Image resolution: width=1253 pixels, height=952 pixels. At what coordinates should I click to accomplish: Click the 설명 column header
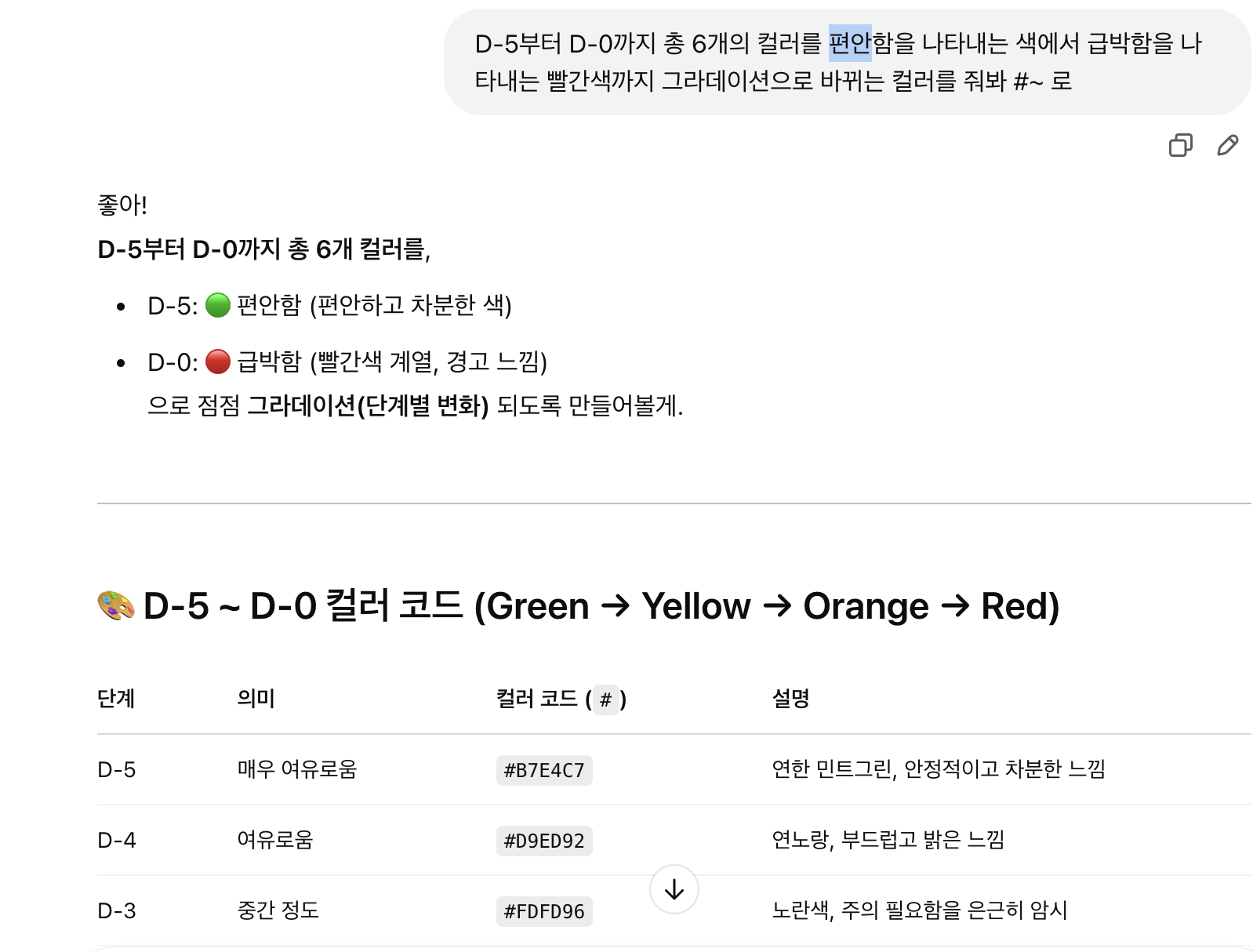790,698
